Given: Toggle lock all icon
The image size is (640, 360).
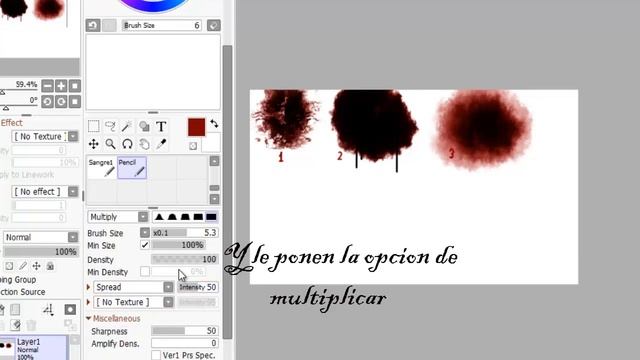Looking at the screenshot, I should click(x=50, y=266).
